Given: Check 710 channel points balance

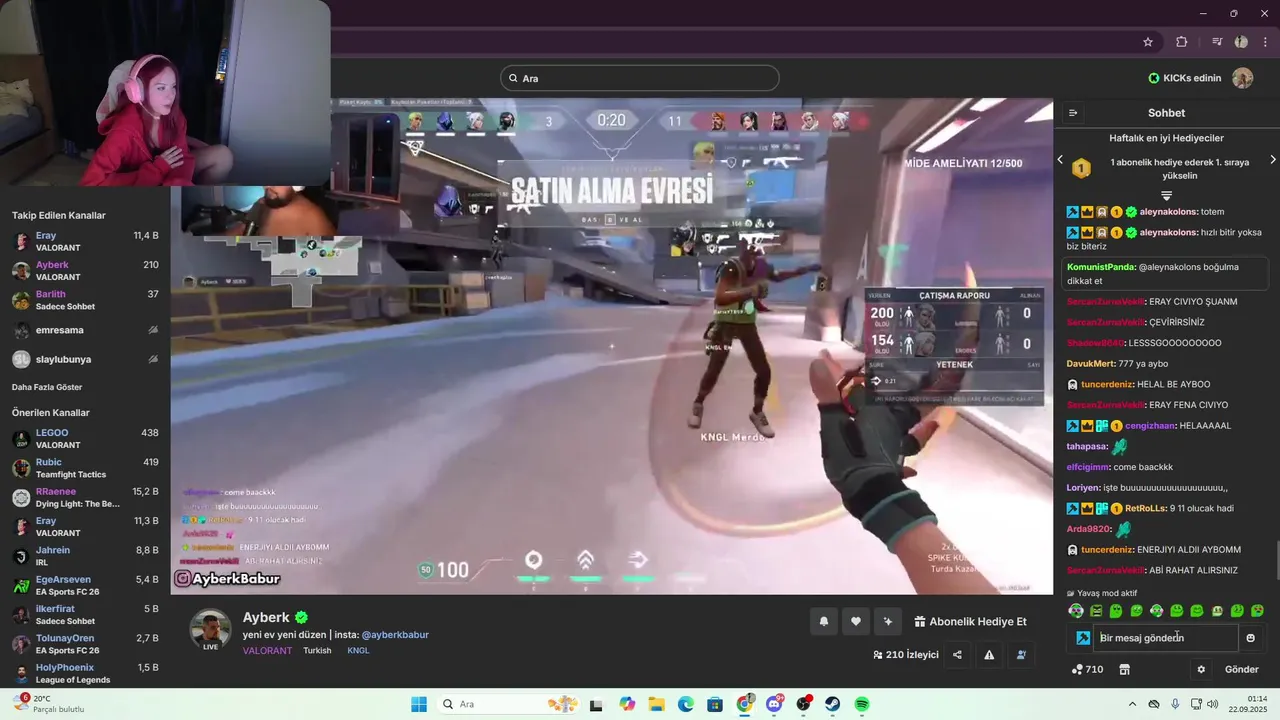Looking at the screenshot, I should pyautogui.click(x=1087, y=669).
